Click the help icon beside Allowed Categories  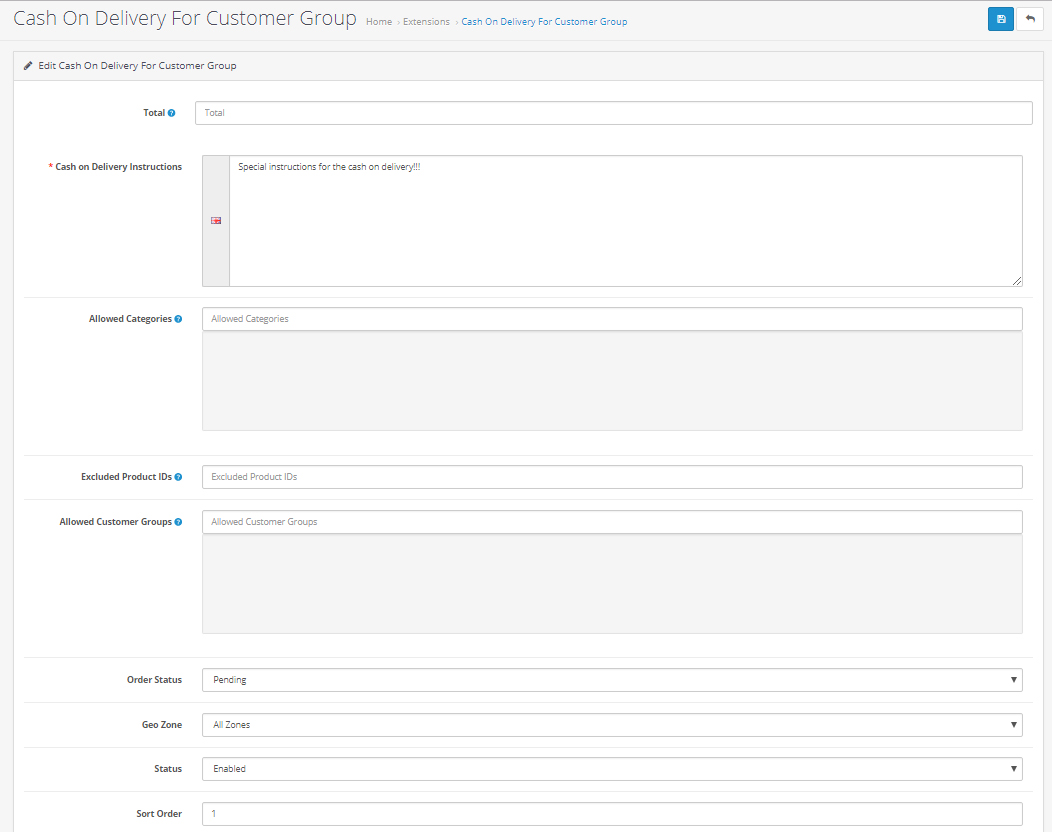(178, 319)
